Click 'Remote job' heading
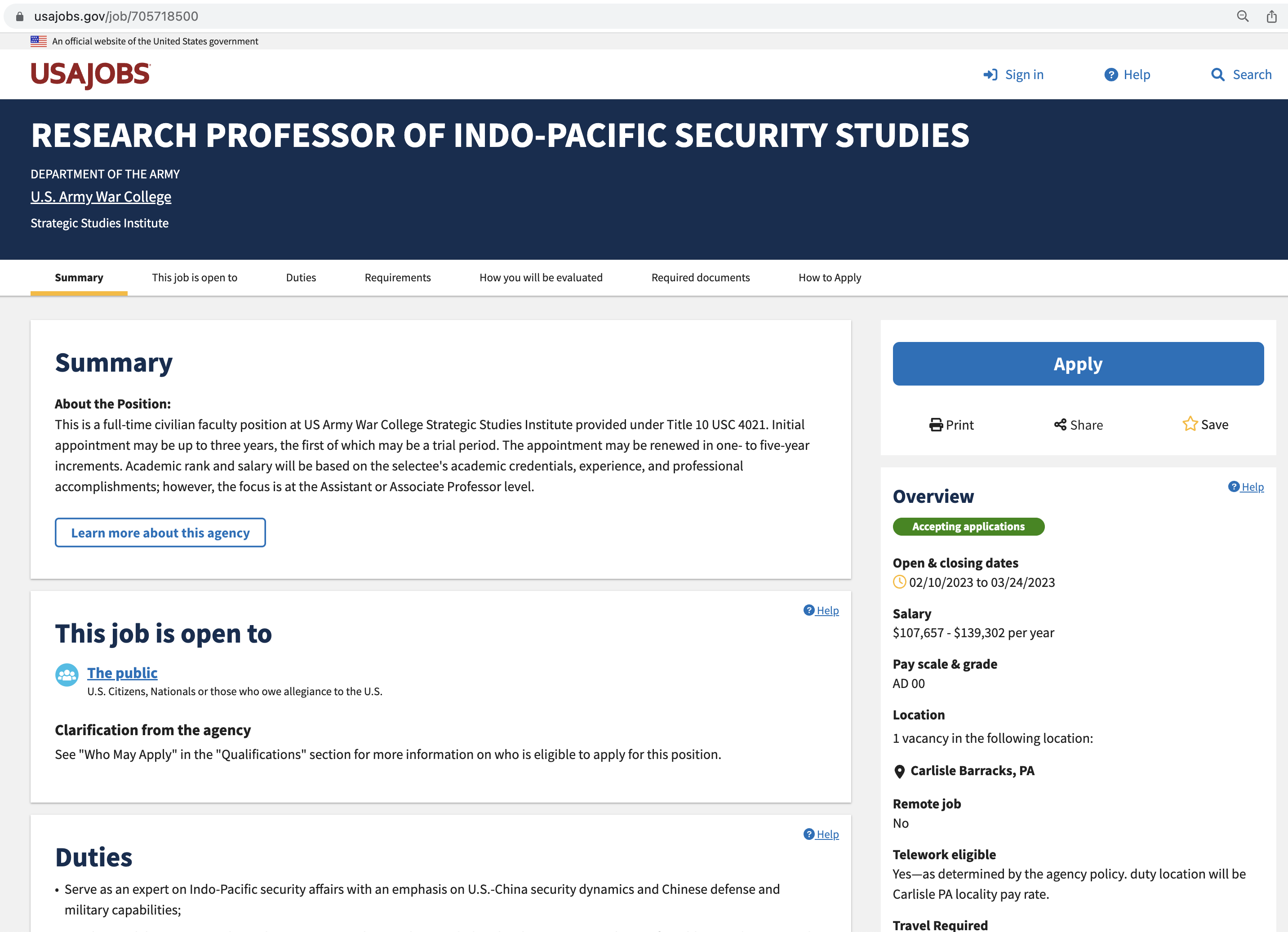This screenshot has height=932, width=1288. 927,804
